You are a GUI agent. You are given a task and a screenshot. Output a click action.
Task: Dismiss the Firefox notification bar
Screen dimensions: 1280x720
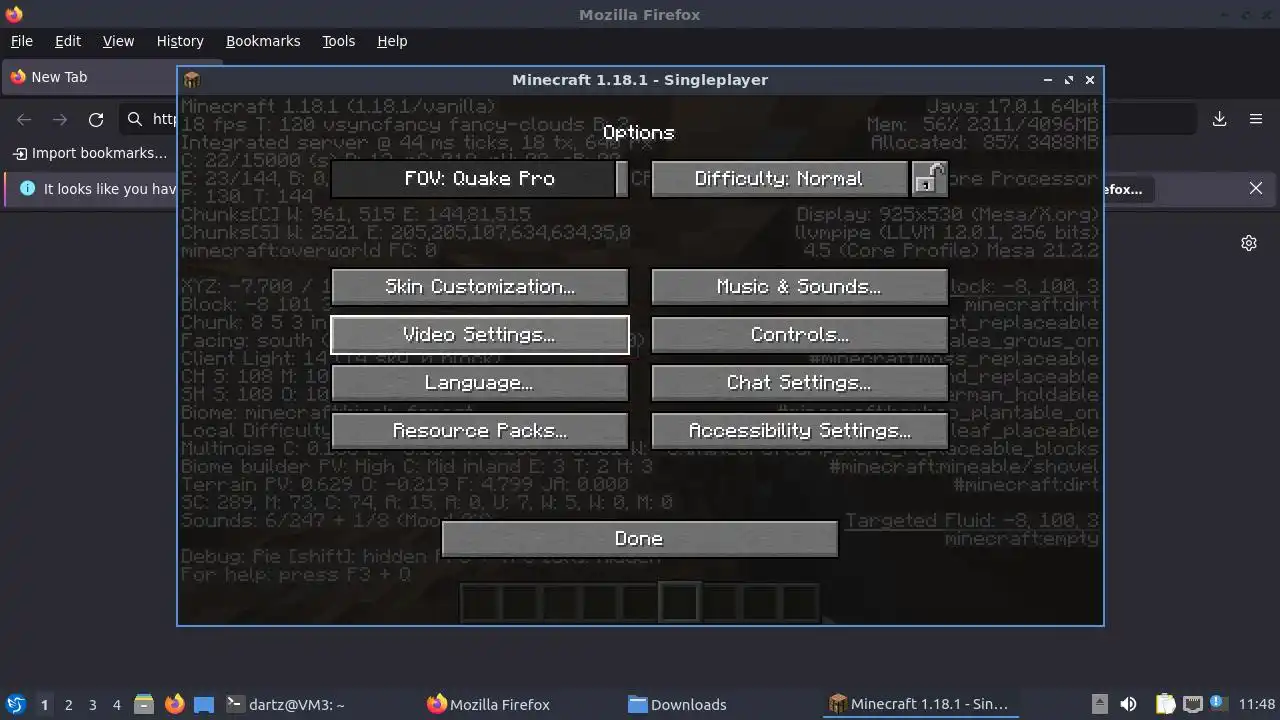coord(1256,188)
